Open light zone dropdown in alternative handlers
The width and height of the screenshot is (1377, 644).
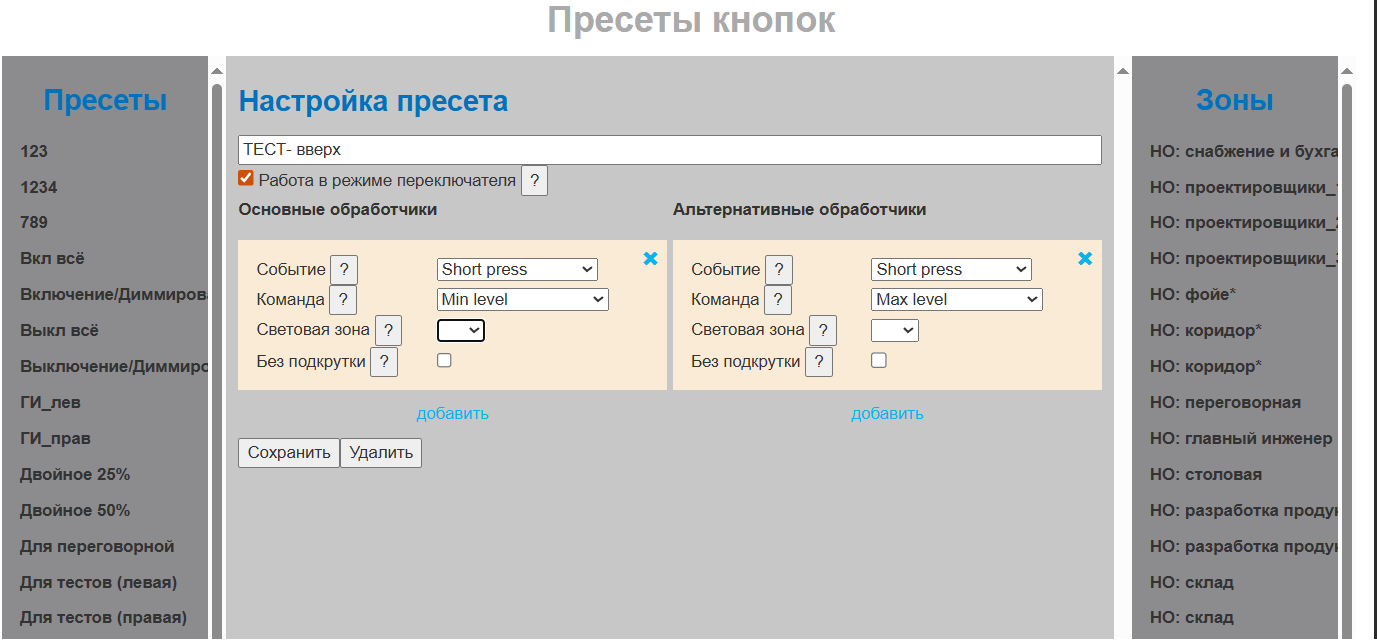click(895, 330)
